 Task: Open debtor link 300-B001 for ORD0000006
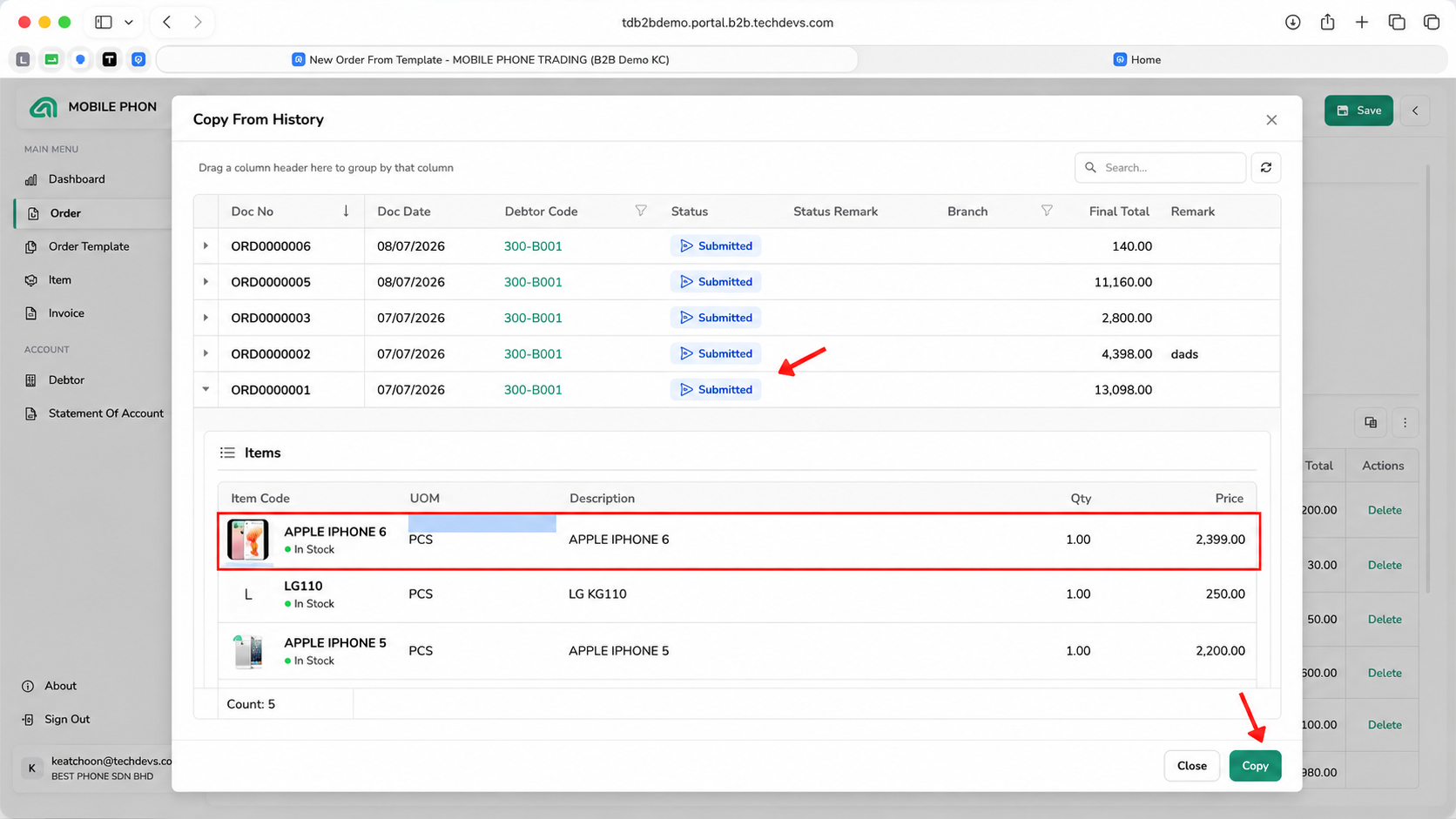coord(533,246)
